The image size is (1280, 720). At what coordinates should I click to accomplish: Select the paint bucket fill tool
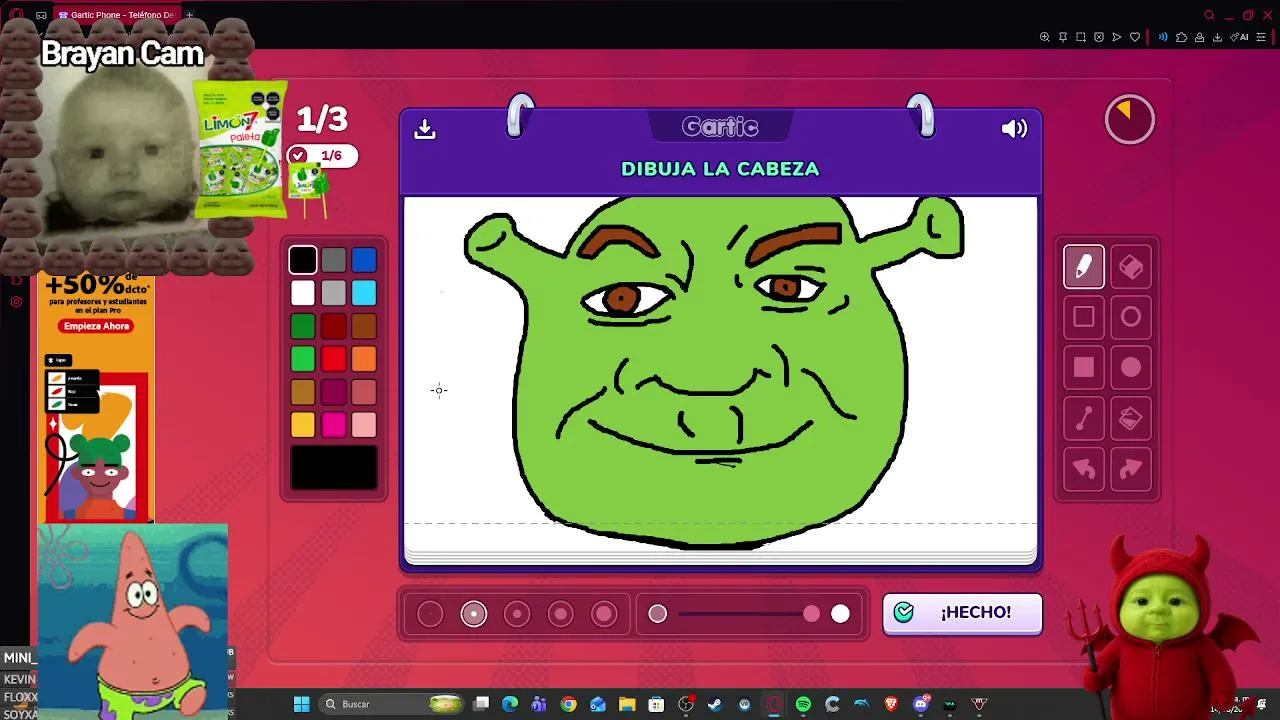click(x=1131, y=419)
